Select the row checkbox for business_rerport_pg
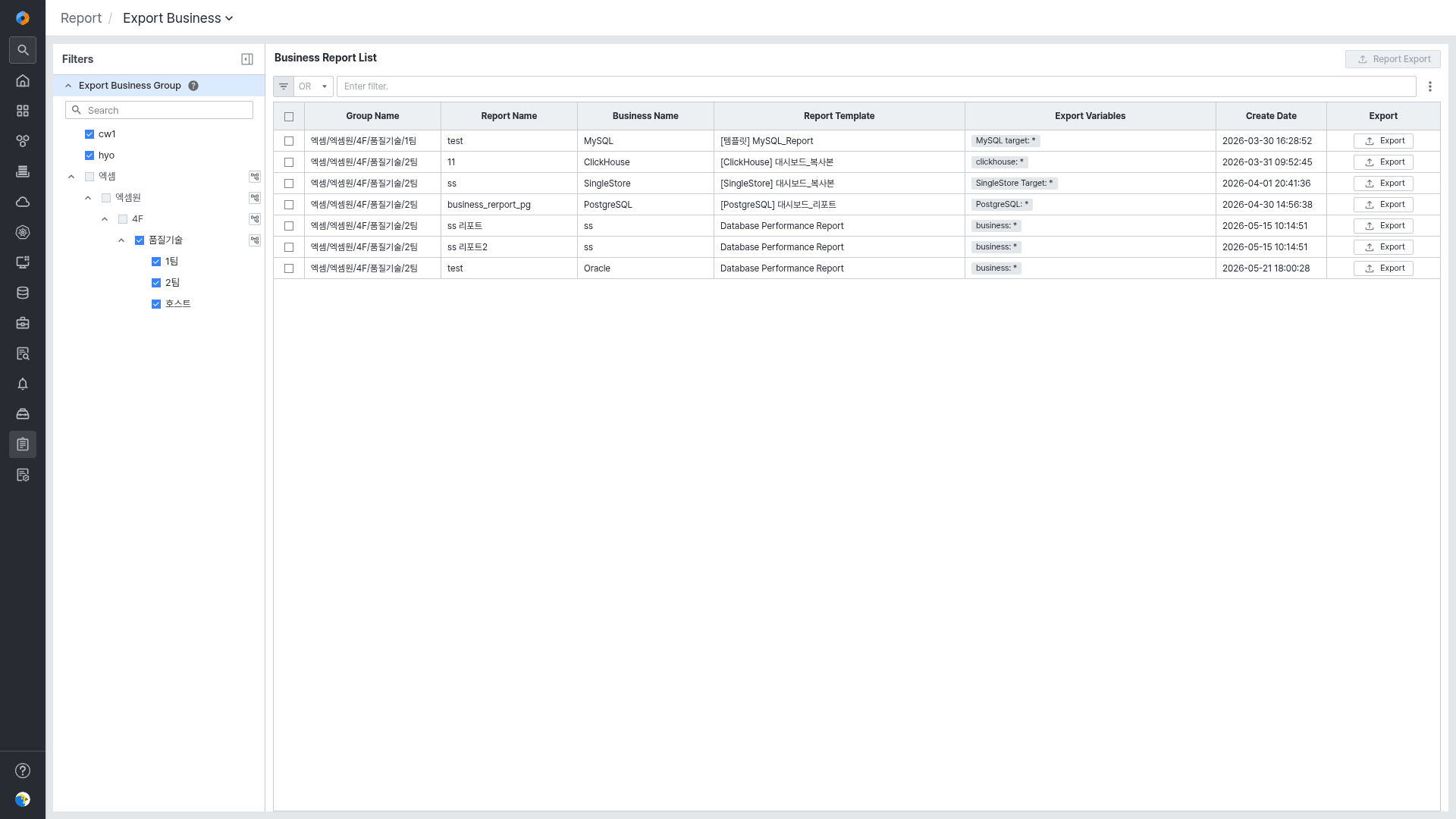This screenshot has height=819, width=1456. (289, 205)
